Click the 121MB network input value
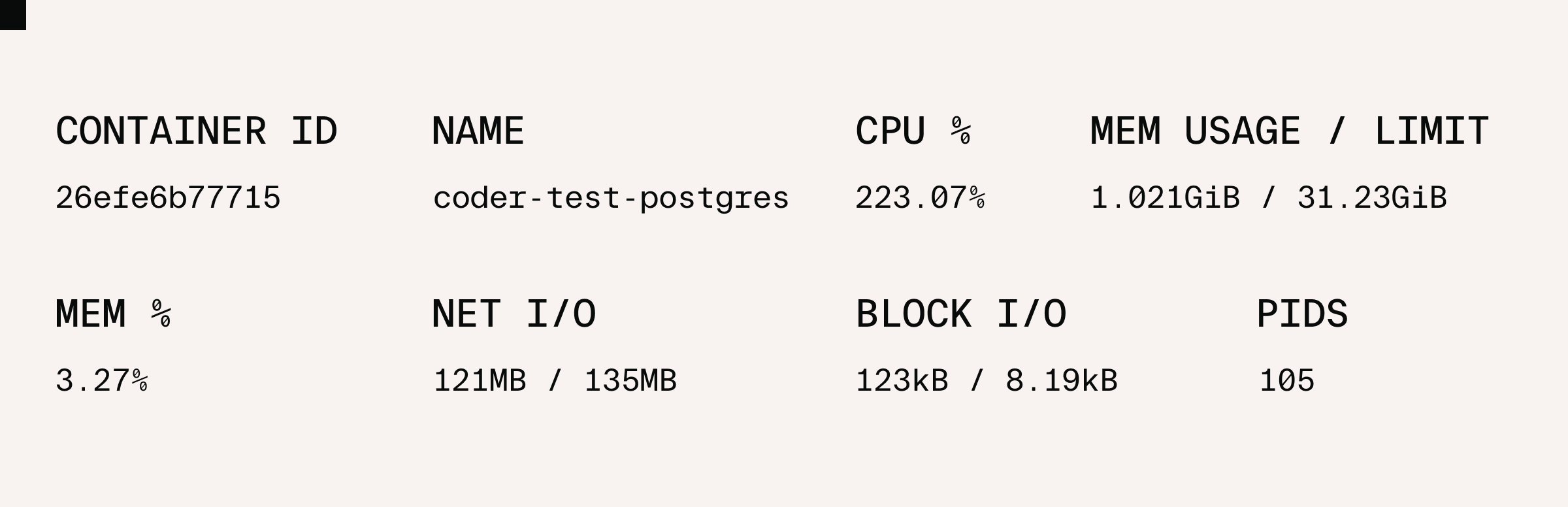The height and width of the screenshot is (507, 1568). (480, 380)
